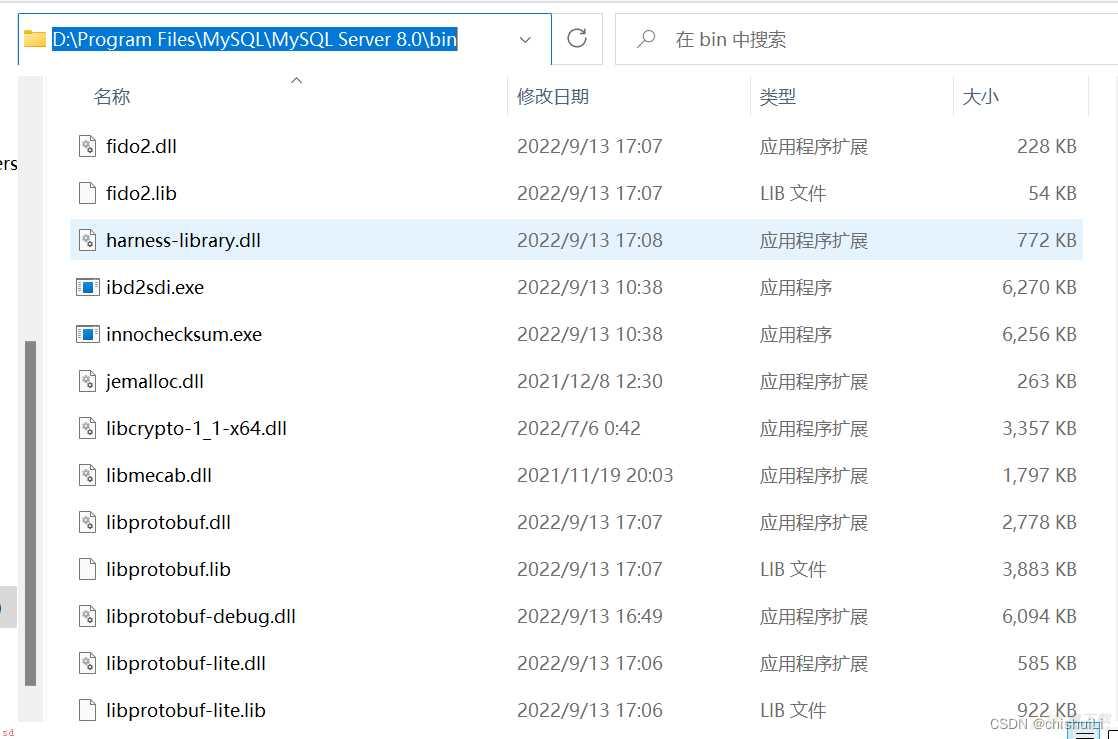Refresh the bin folder view
Viewport: 1118px width, 739px height.
pos(577,39)
